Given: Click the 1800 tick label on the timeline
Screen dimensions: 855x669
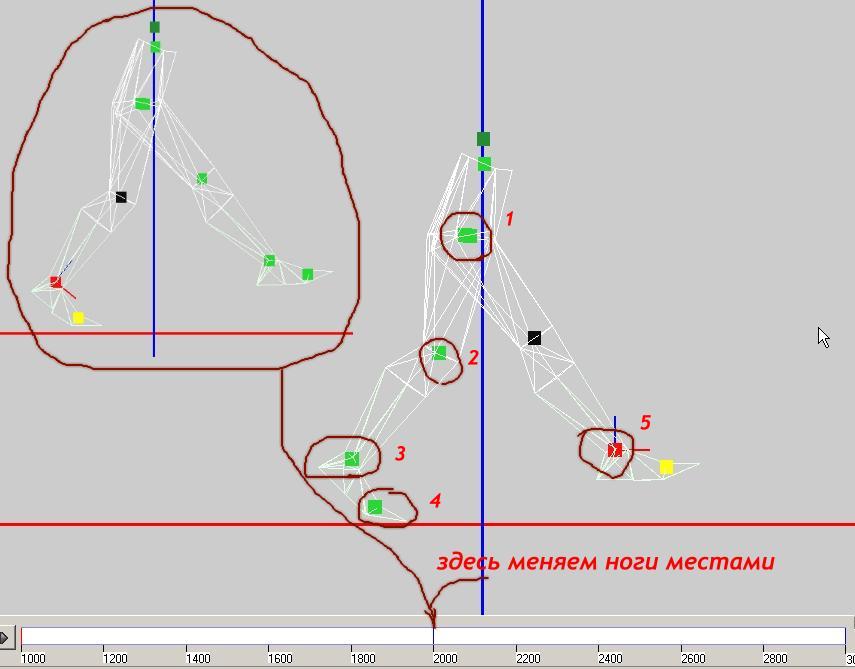Looking at the screenshot, I should pyautogui.click(x=363, y=659).
